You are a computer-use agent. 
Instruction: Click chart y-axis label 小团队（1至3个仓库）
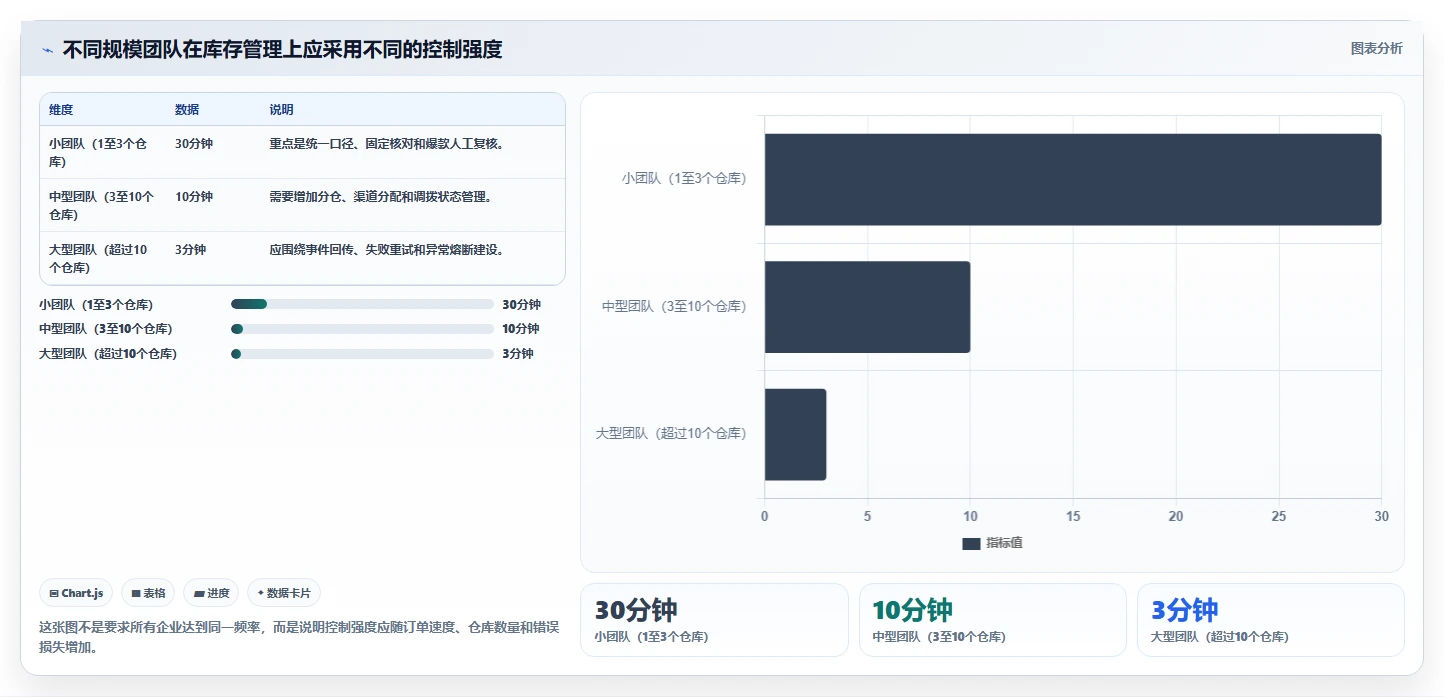click(x=684, y=179)
